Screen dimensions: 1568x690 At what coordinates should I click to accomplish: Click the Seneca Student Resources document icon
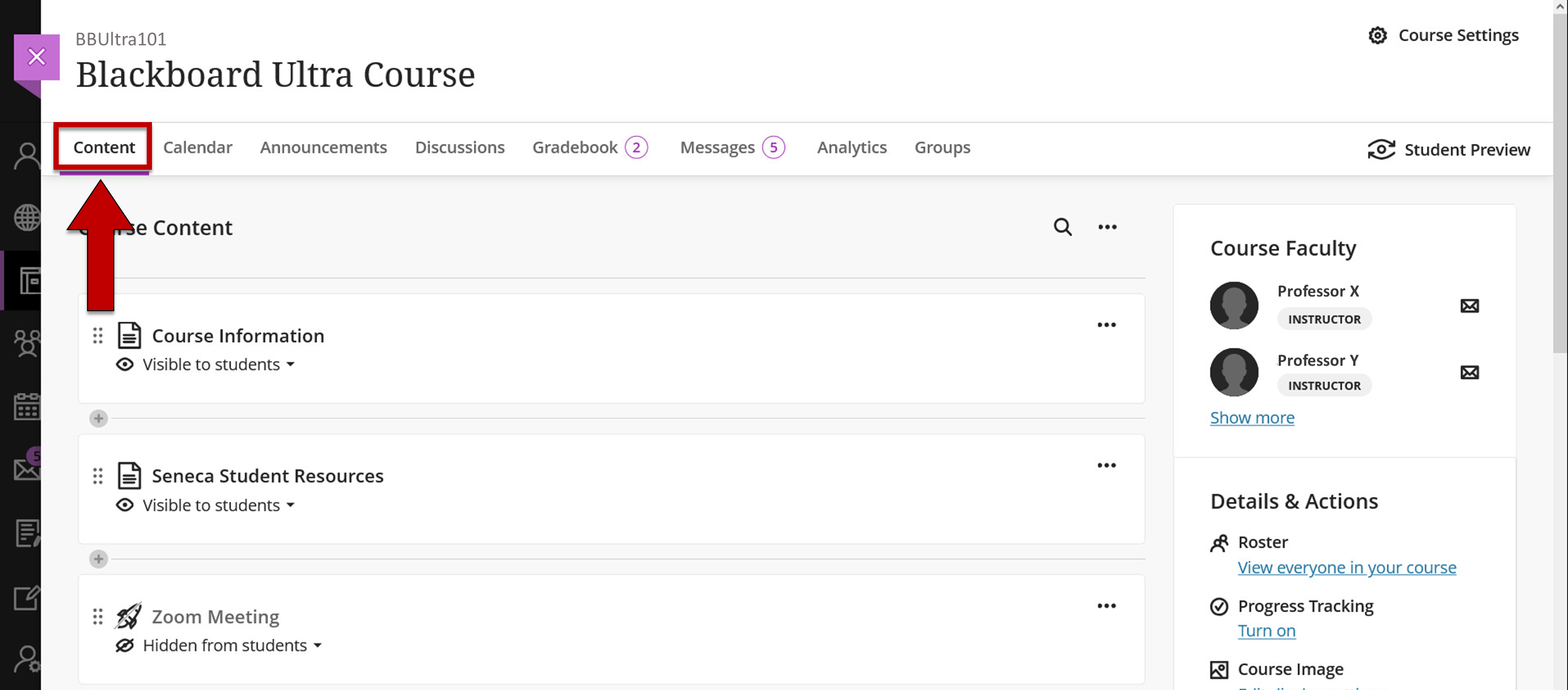point(129,476)
